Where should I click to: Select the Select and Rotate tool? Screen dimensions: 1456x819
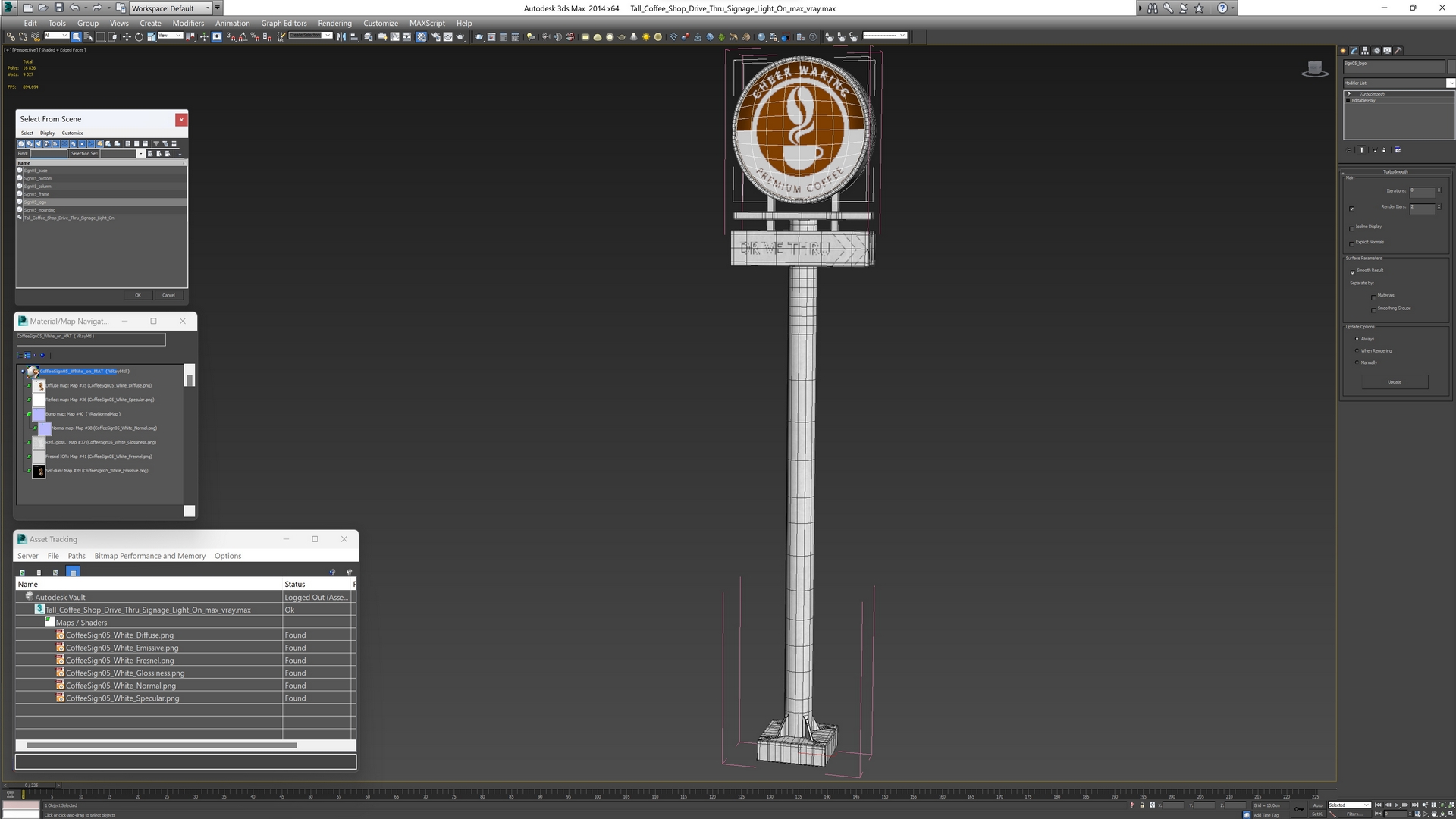pos(139,36)
